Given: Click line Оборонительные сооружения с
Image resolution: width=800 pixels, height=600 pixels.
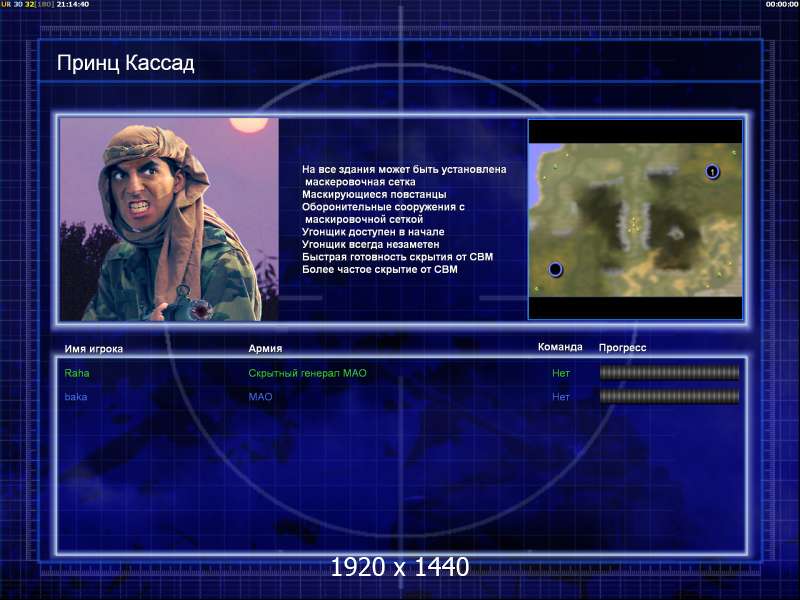Looking at the screenshot, I should point(383,207).
